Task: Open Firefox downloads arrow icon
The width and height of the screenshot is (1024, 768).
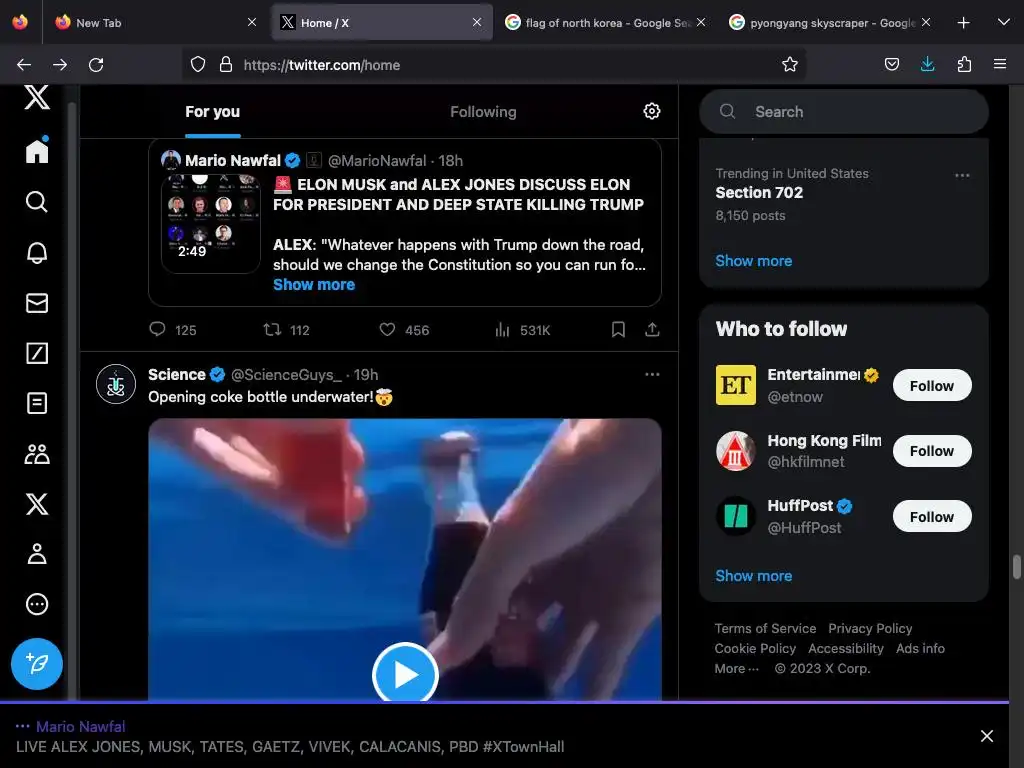Action: coord(927,64)
